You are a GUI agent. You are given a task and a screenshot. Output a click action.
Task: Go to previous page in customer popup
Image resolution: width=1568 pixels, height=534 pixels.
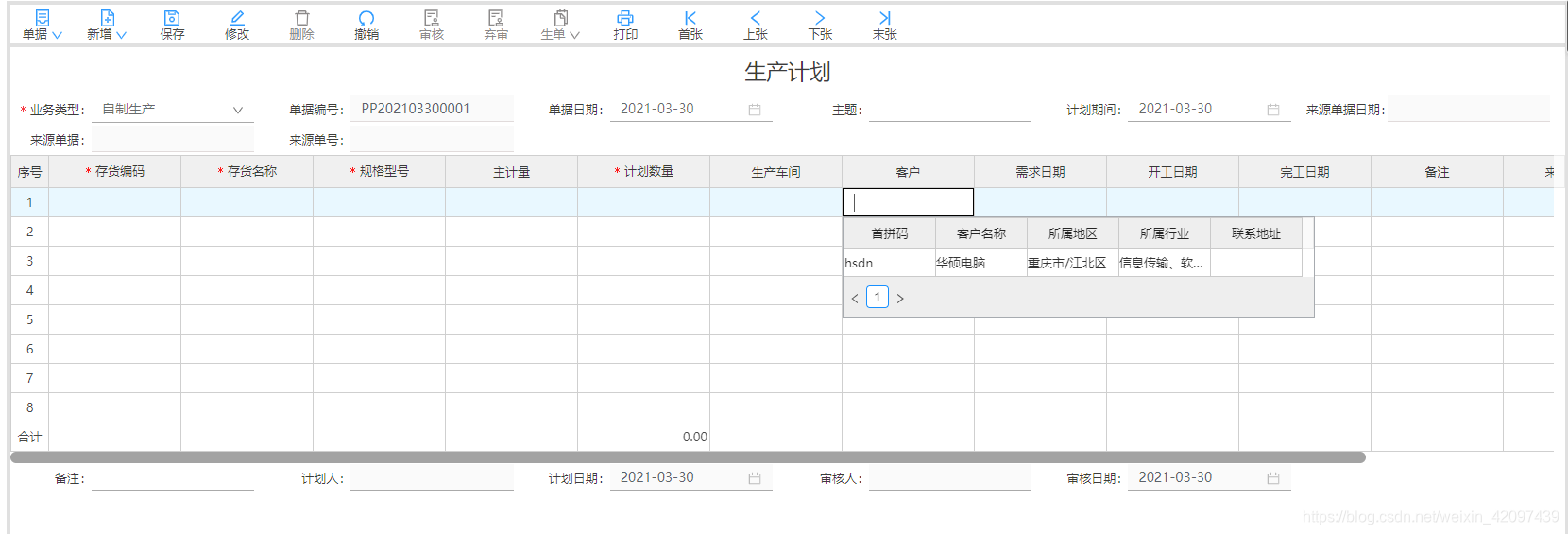[x=855, y=299]
